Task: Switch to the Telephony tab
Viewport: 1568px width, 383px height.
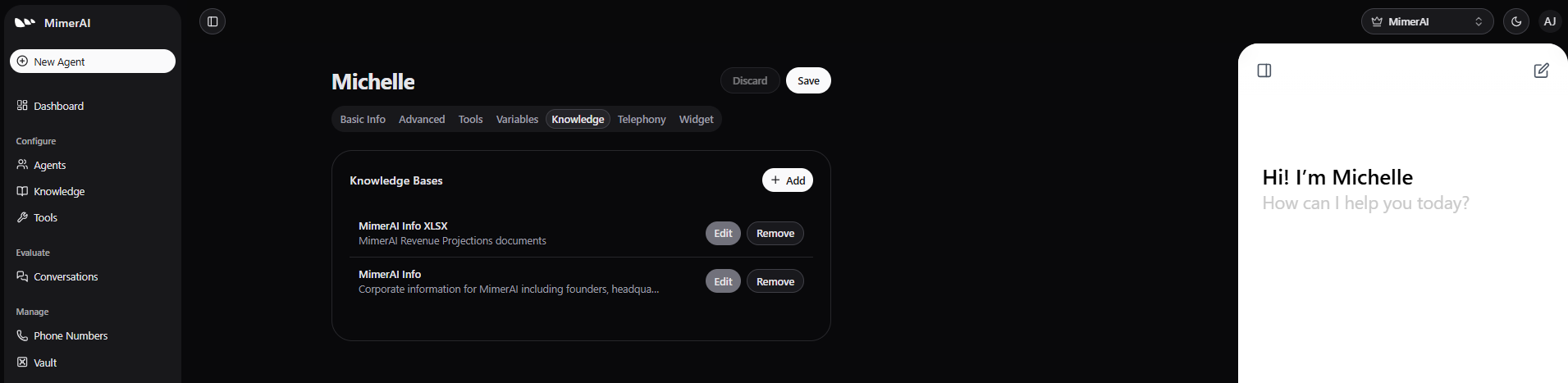Action: coord(642,119)
